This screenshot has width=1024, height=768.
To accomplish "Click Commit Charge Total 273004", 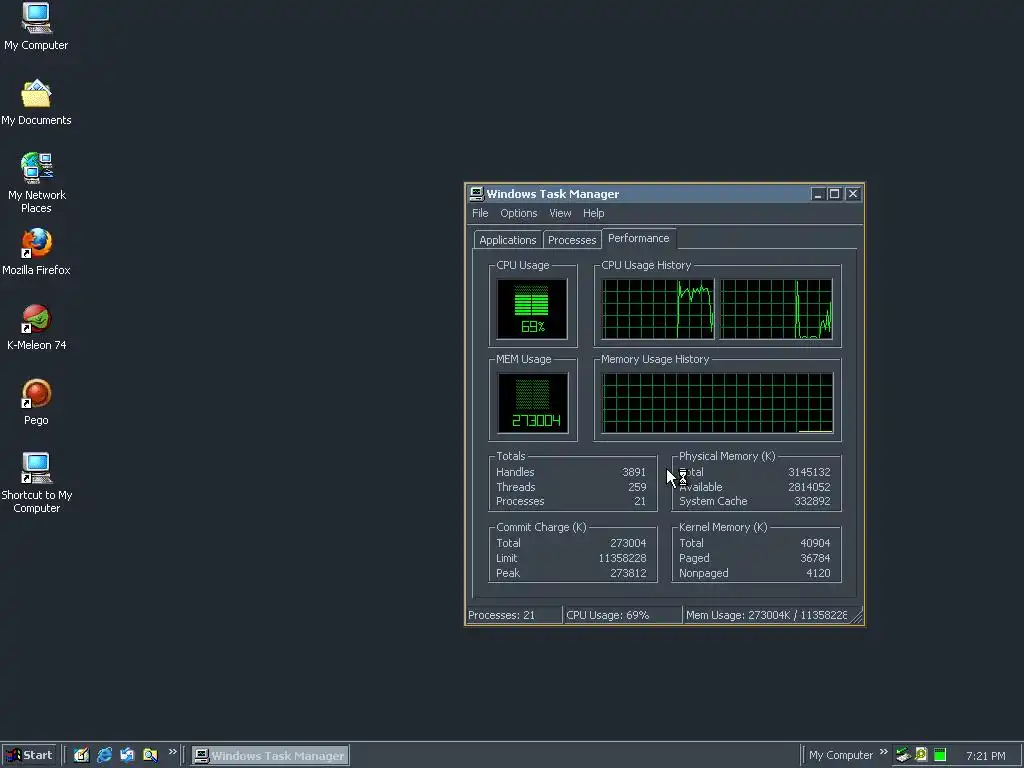I will pyautogui.click(x=628, y=543).
